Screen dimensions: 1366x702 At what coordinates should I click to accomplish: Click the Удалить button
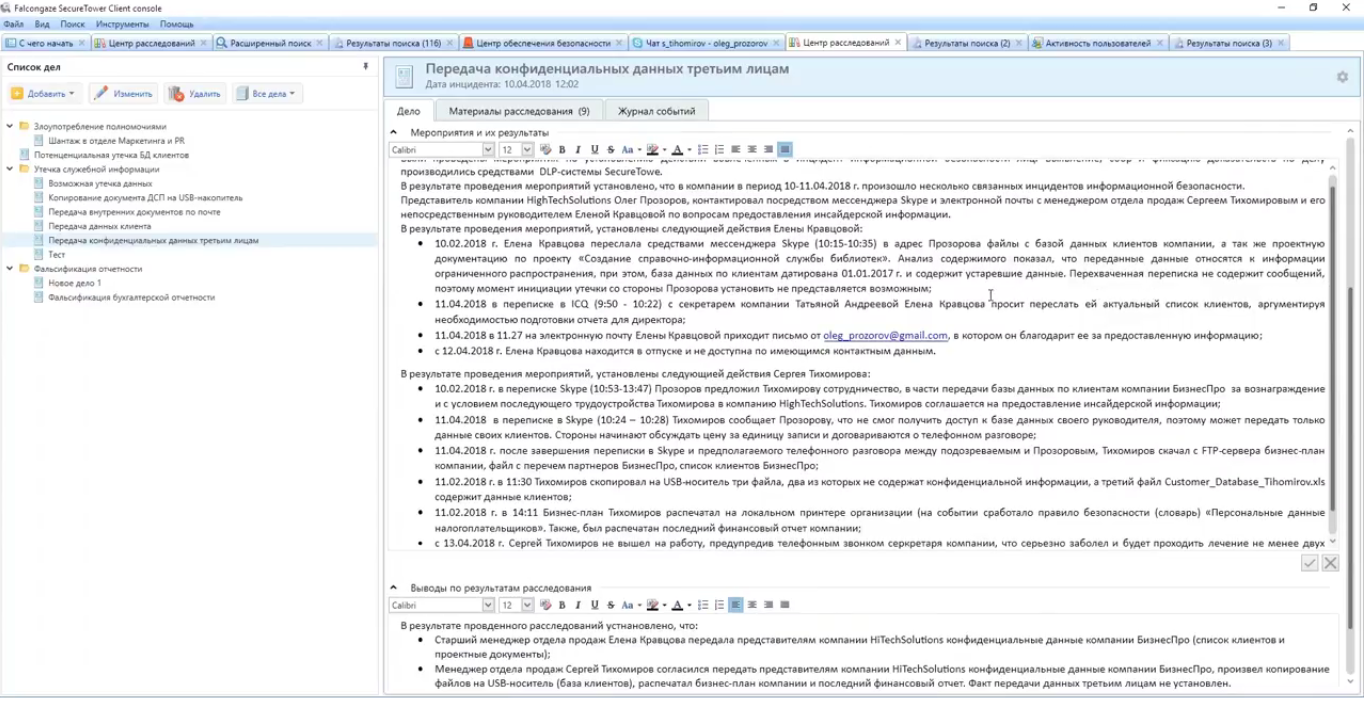(195, 93)
